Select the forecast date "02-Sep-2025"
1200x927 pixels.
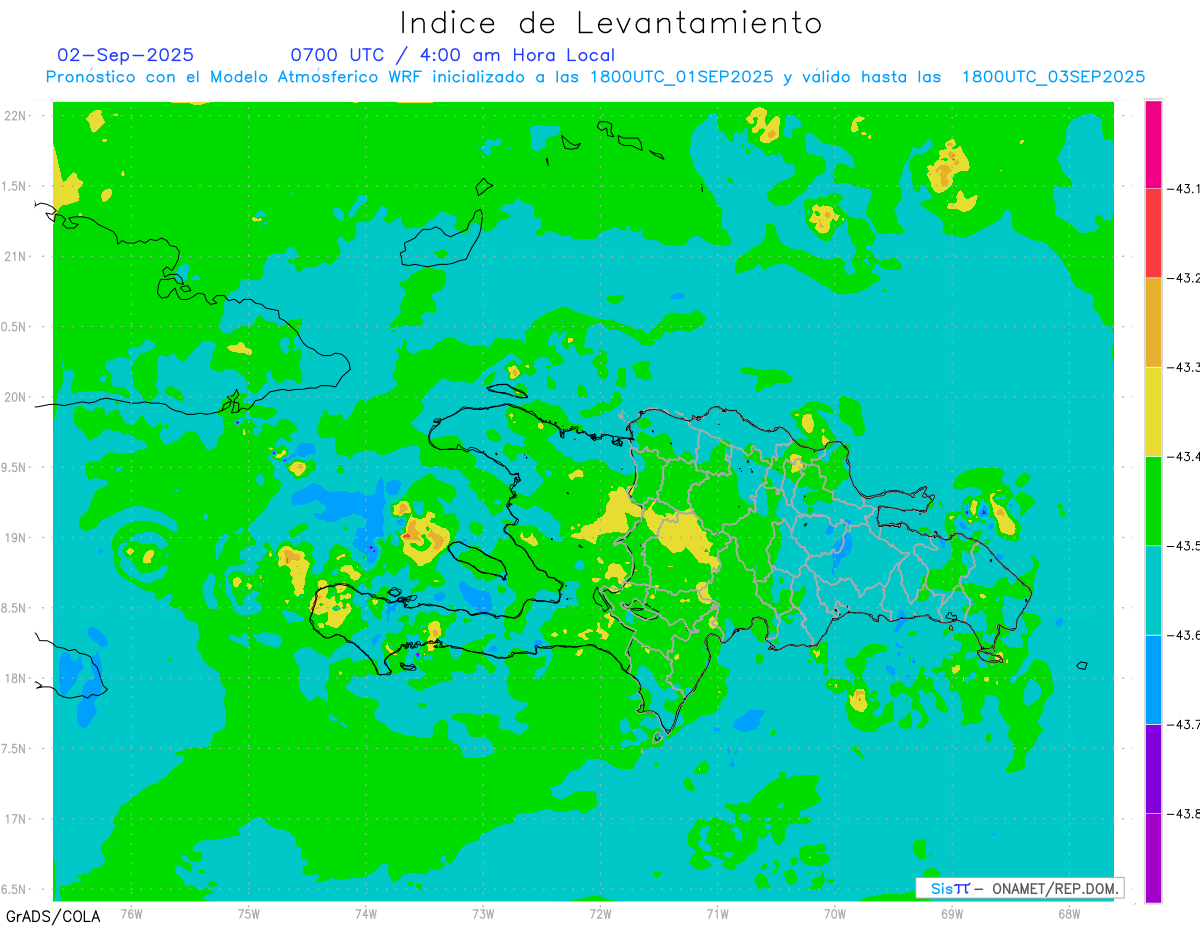126,55
